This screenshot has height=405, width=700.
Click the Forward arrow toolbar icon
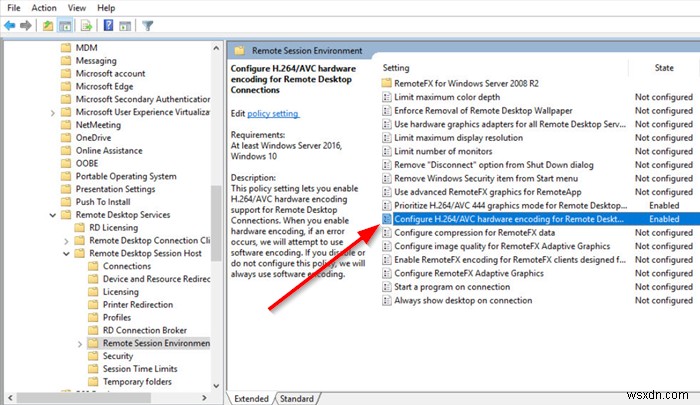(26, 26)
